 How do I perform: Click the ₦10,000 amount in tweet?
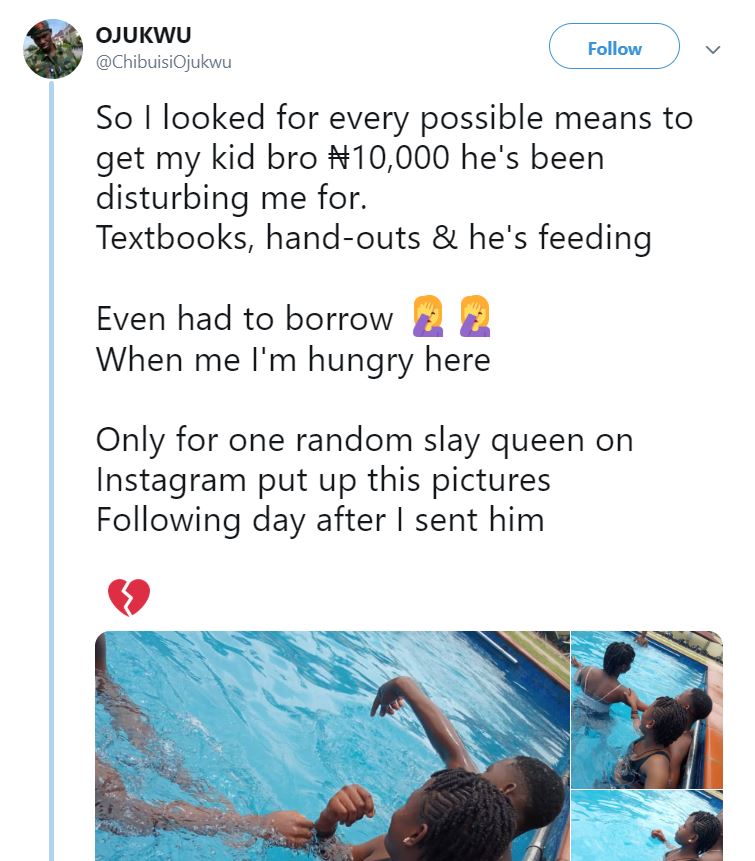click(x=388, y=158)
